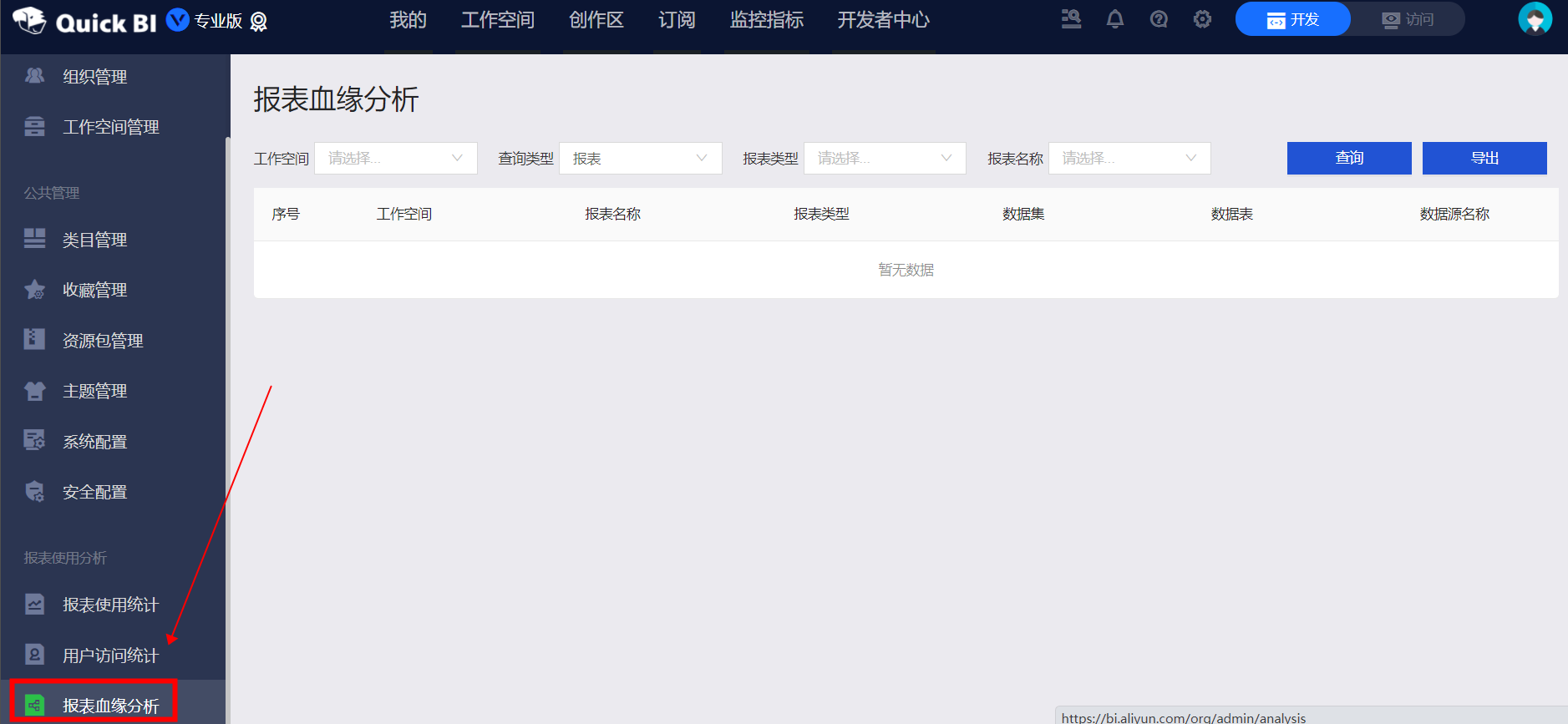Open 创作区 top menu
This screenshot has width=1568, height=724.
(x=596, y=20)
